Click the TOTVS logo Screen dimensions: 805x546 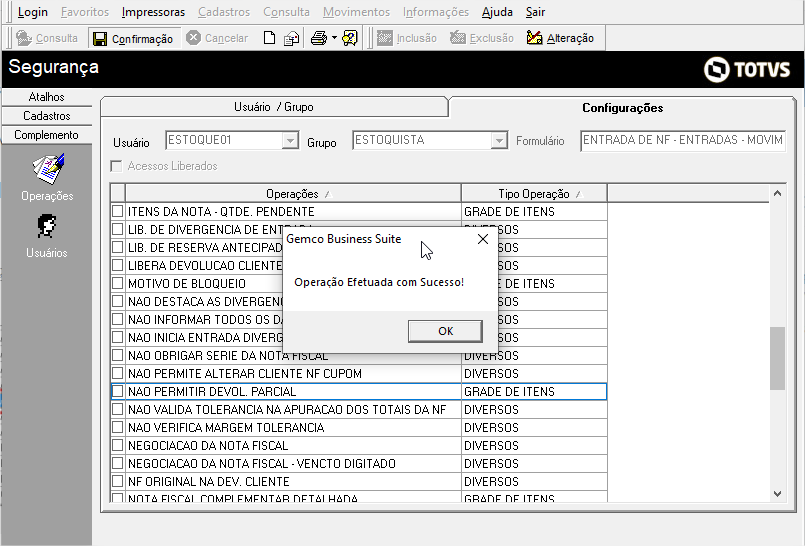click(x=747, y=69)
